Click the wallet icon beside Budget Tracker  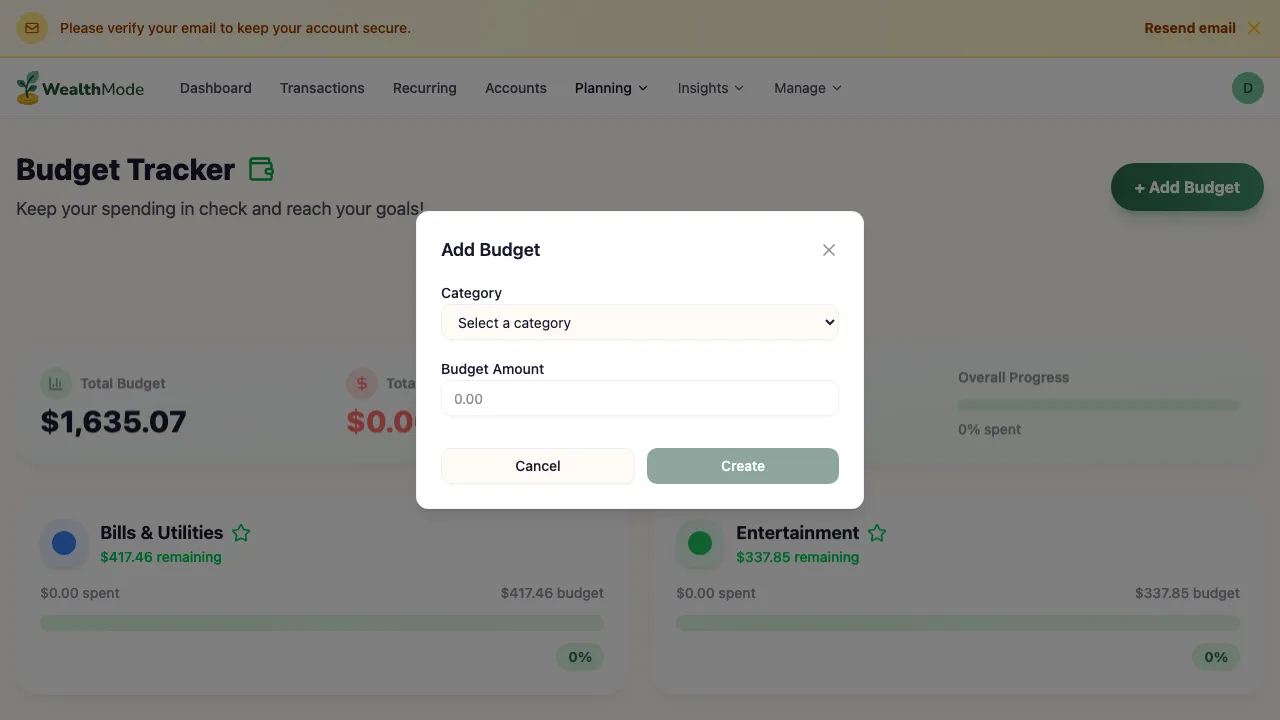click(261, 168)
